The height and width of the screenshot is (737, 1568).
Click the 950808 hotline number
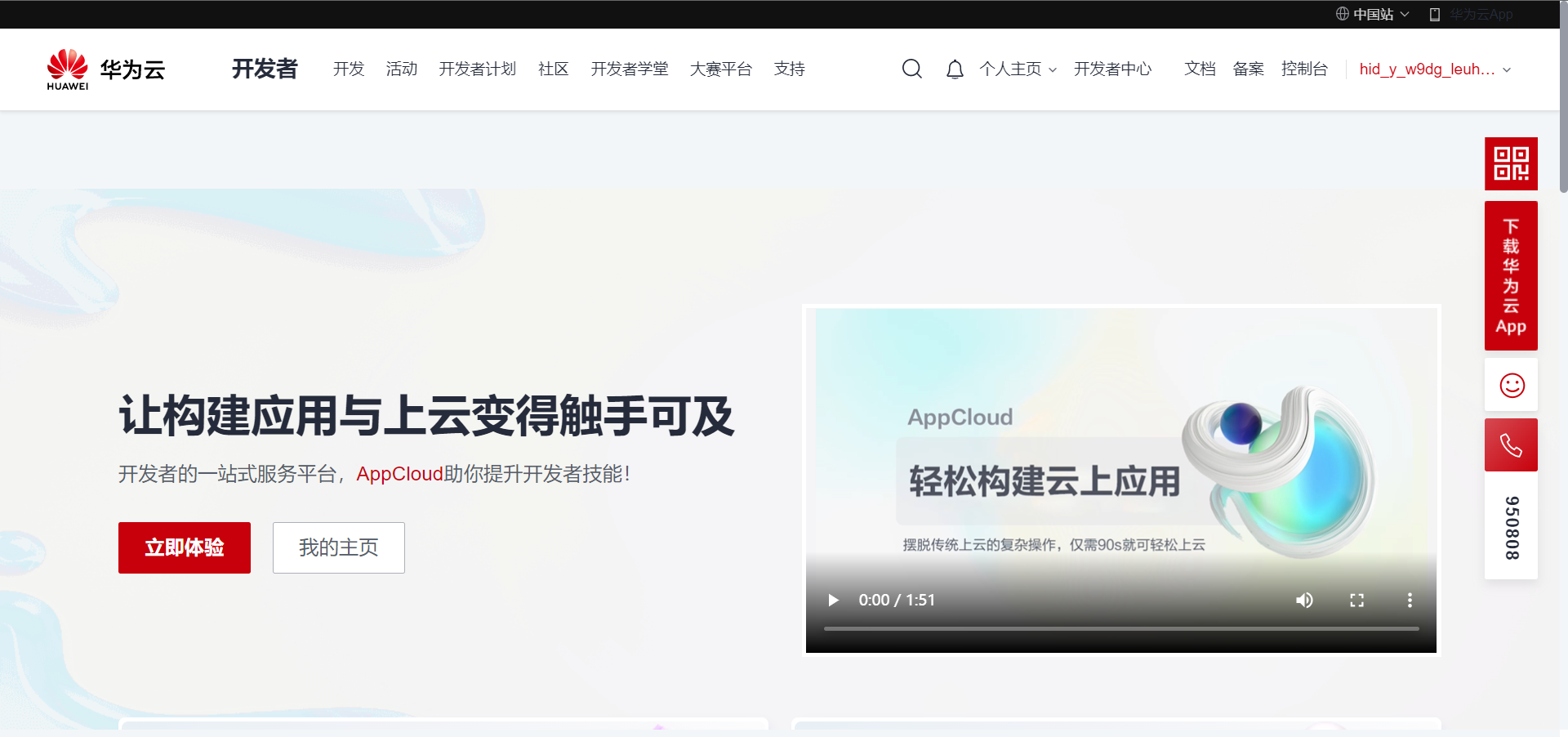[1512, 528]
